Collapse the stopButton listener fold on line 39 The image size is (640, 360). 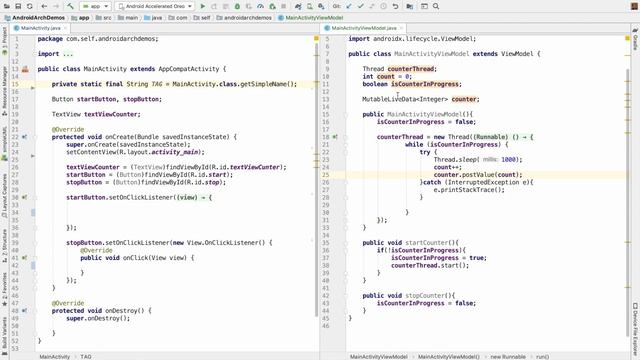coord(35,243)
